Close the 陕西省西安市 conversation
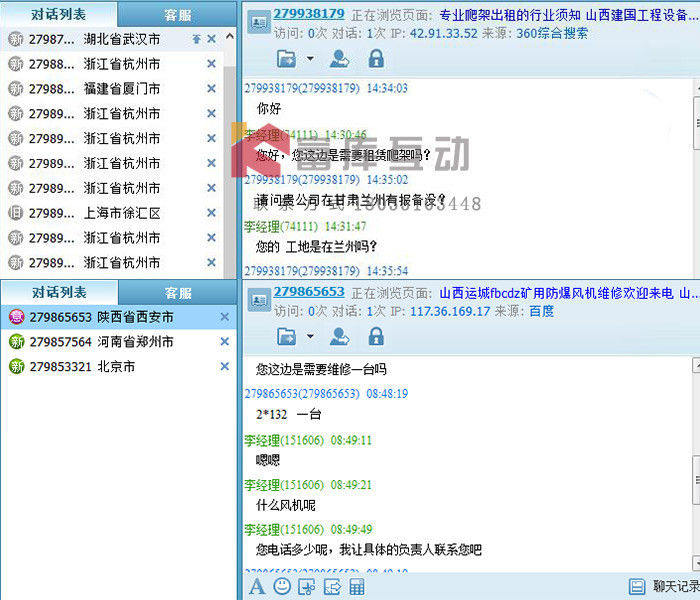Image resolution: width=700 pixels, height=600 pixels. pyautogui.click(x=225, y=317)
